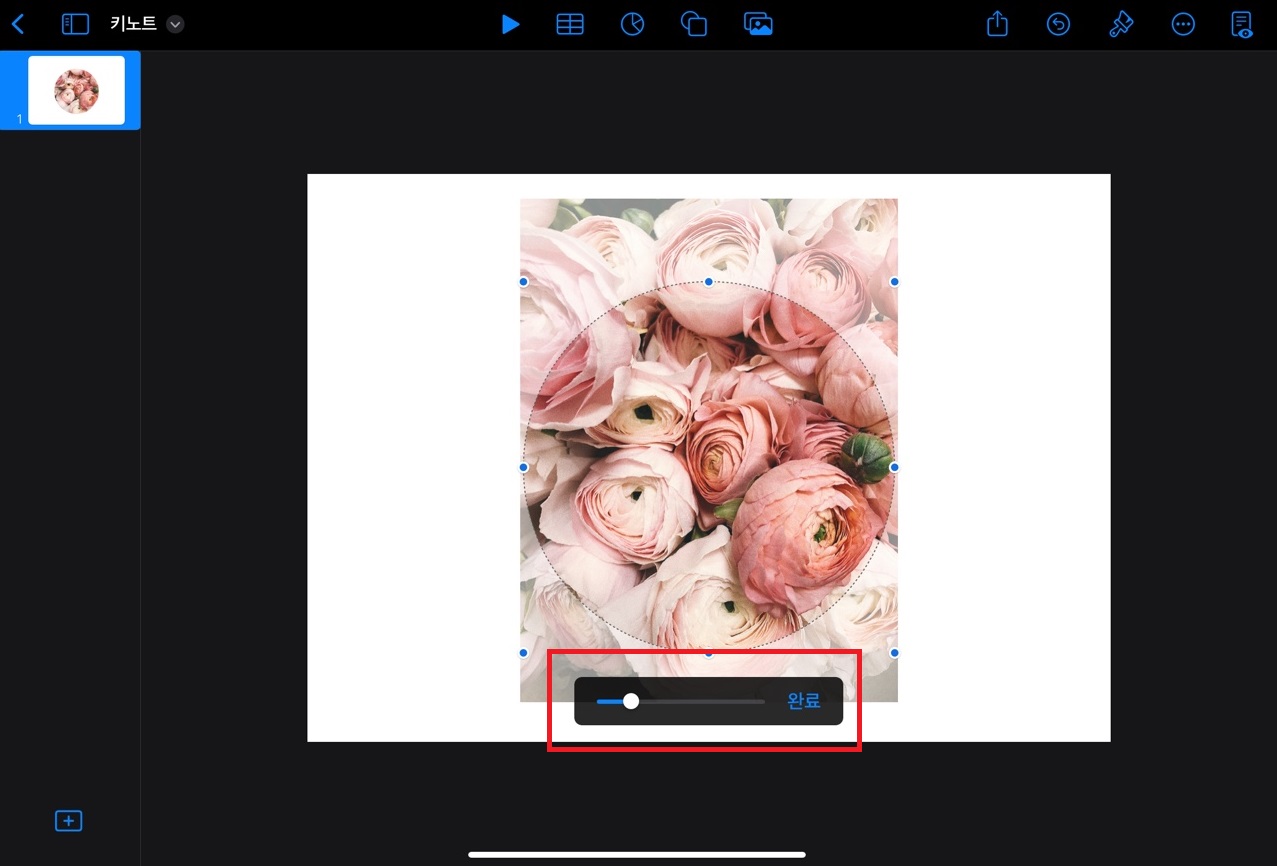Play the slideshow
The image size is (1277, 866).
coord(510,24)
